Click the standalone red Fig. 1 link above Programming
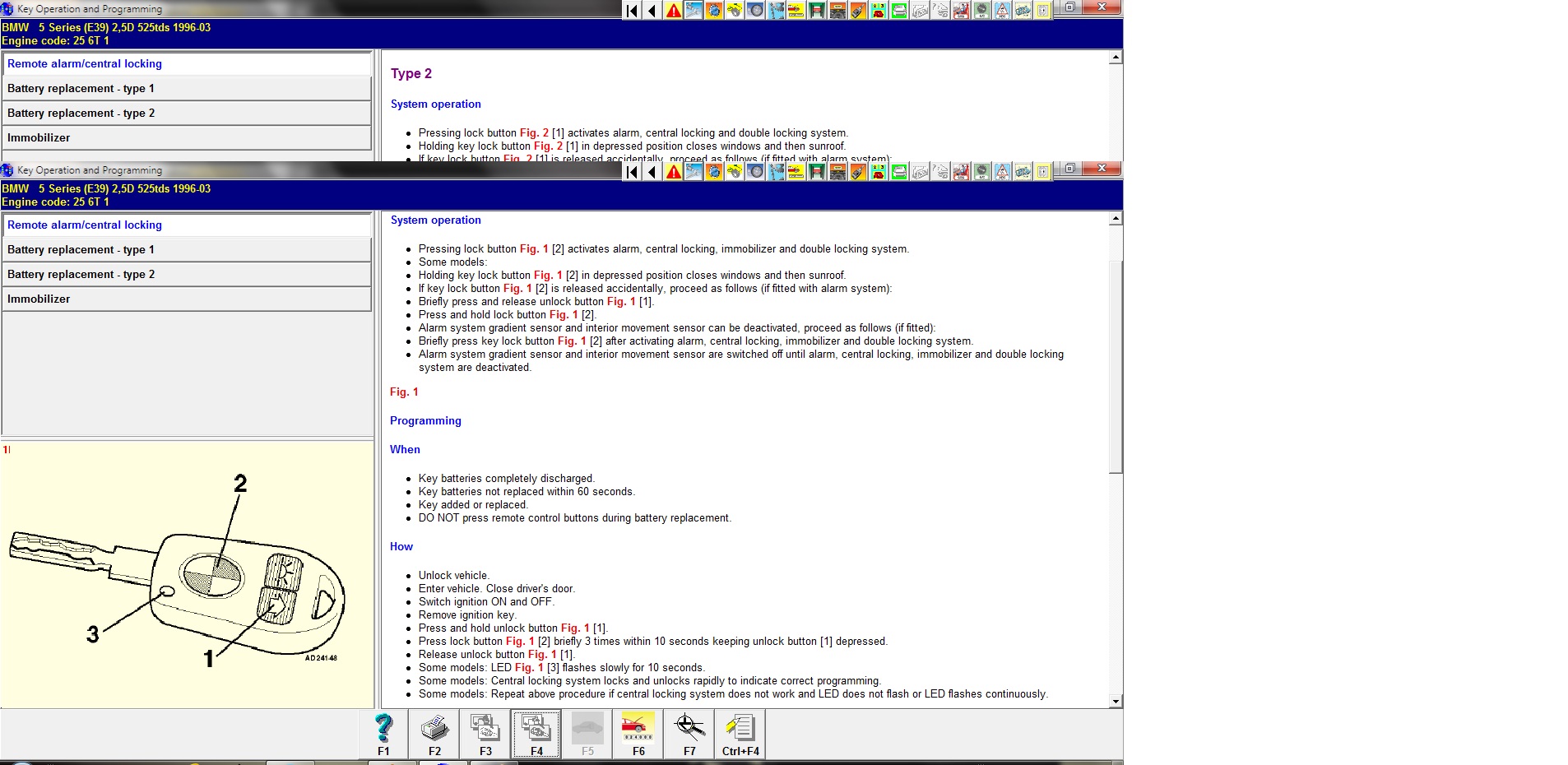The width and height of the screenshot is (1568, 765). click(x=404, y=392)
